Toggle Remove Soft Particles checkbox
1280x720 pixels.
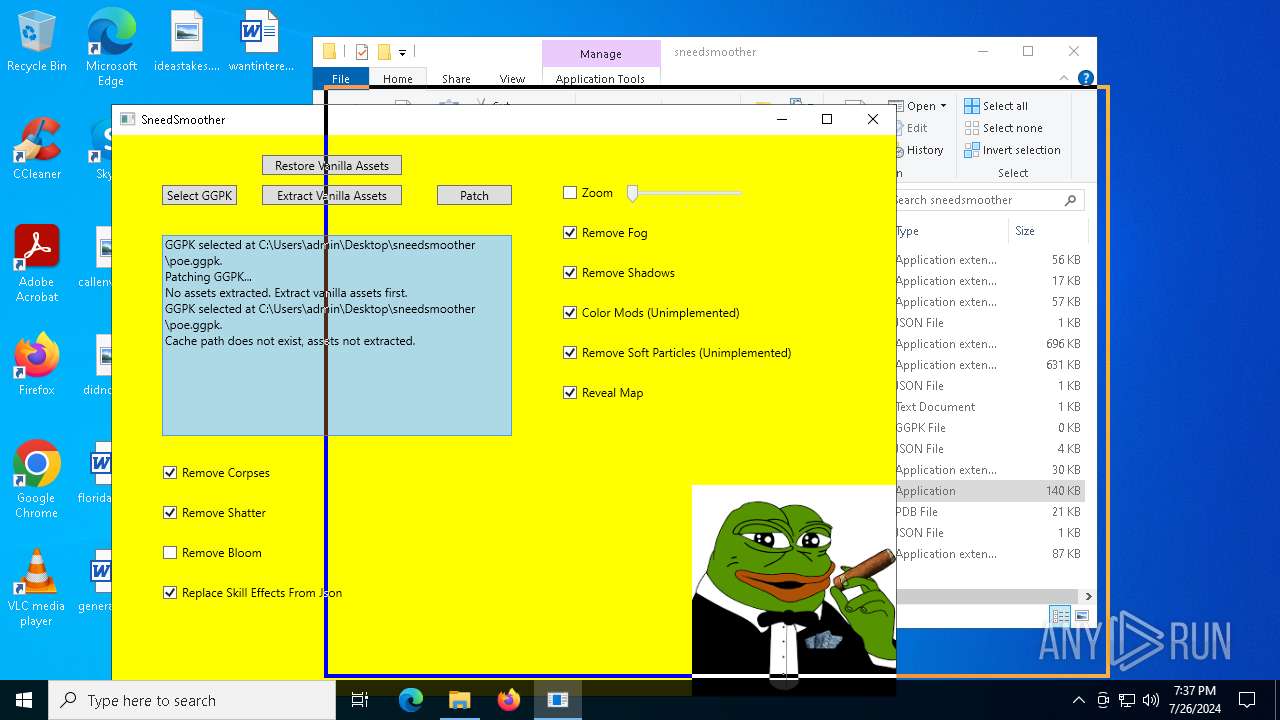coord(570,353)
